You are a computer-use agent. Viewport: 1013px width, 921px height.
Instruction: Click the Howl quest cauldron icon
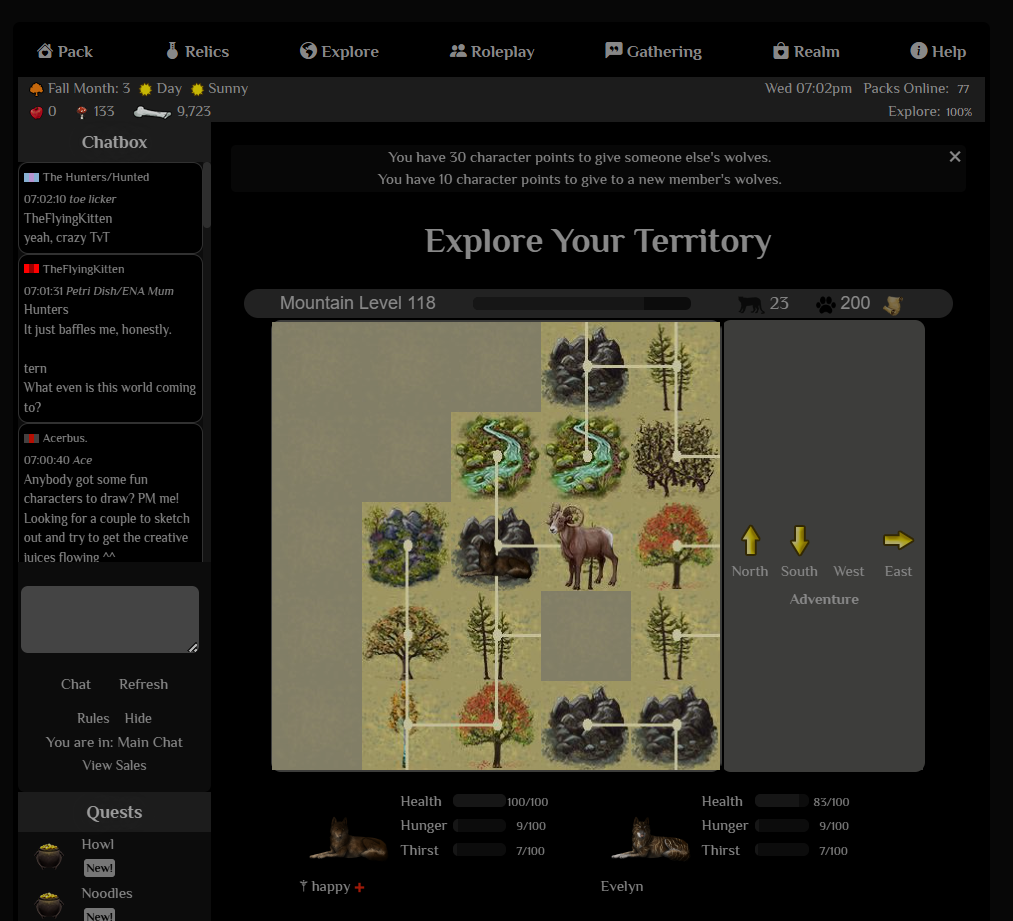click(48, 856)
